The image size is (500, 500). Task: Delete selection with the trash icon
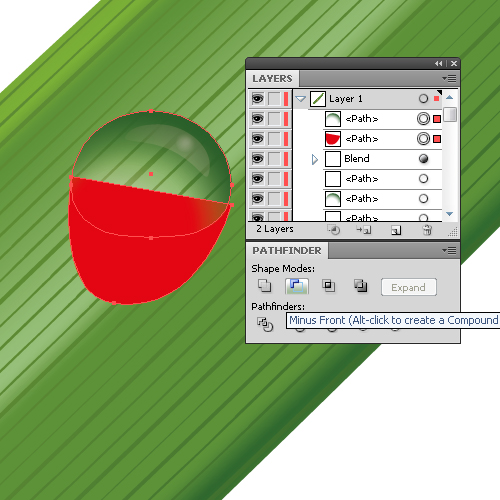[427, 230]
